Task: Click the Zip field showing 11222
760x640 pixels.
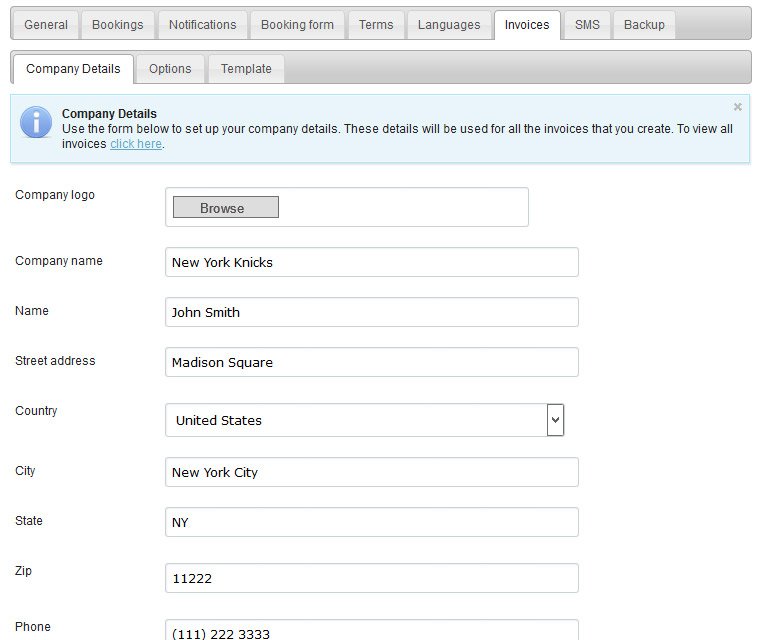Action: tap(372, 578)
